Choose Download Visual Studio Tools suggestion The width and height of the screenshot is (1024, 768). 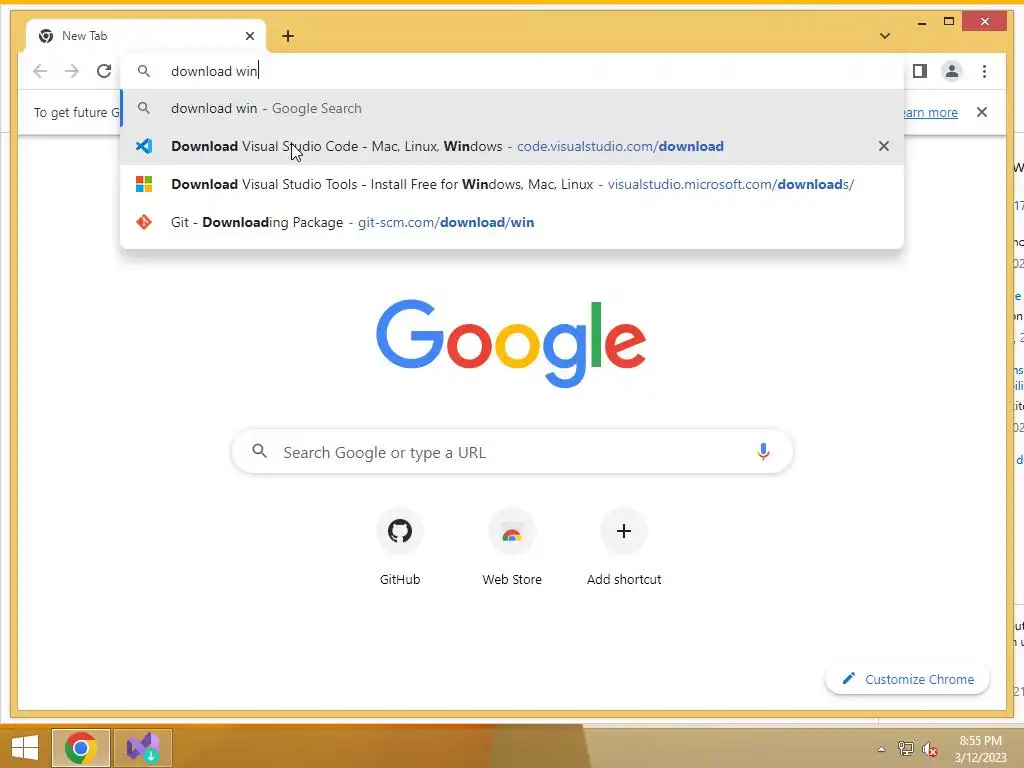(512, 184)
